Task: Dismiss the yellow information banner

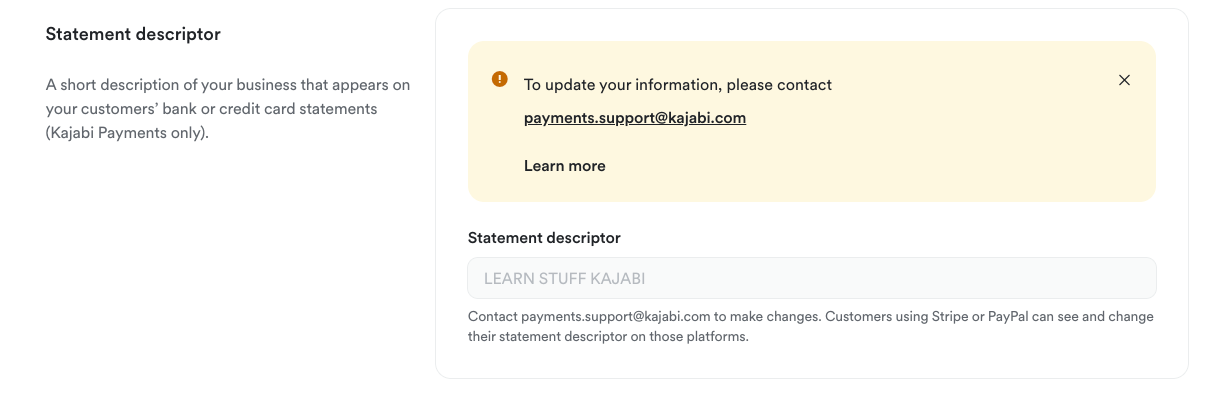Action: (1124, 80)
